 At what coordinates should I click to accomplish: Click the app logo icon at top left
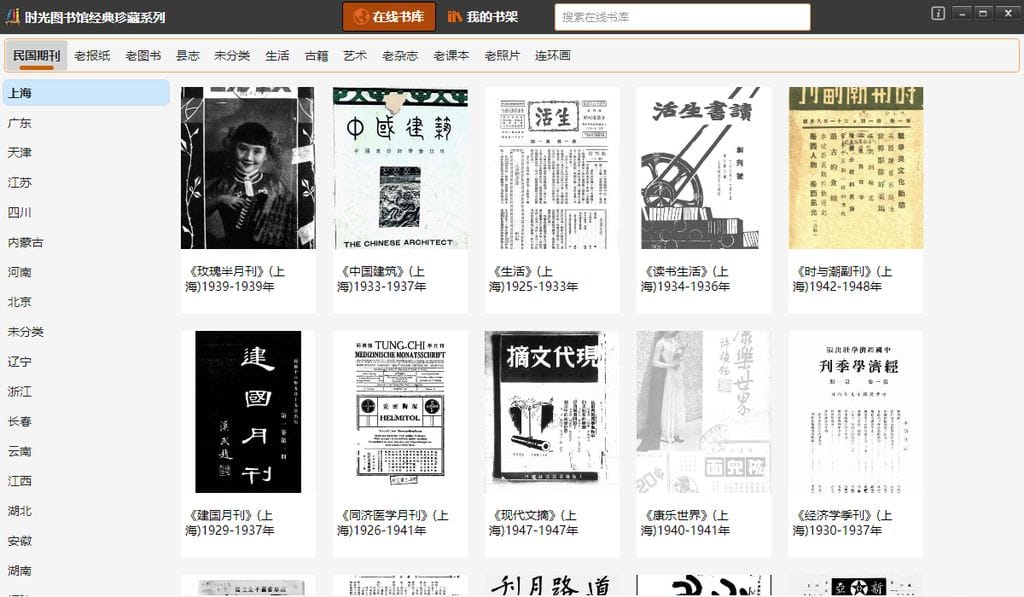11,17
